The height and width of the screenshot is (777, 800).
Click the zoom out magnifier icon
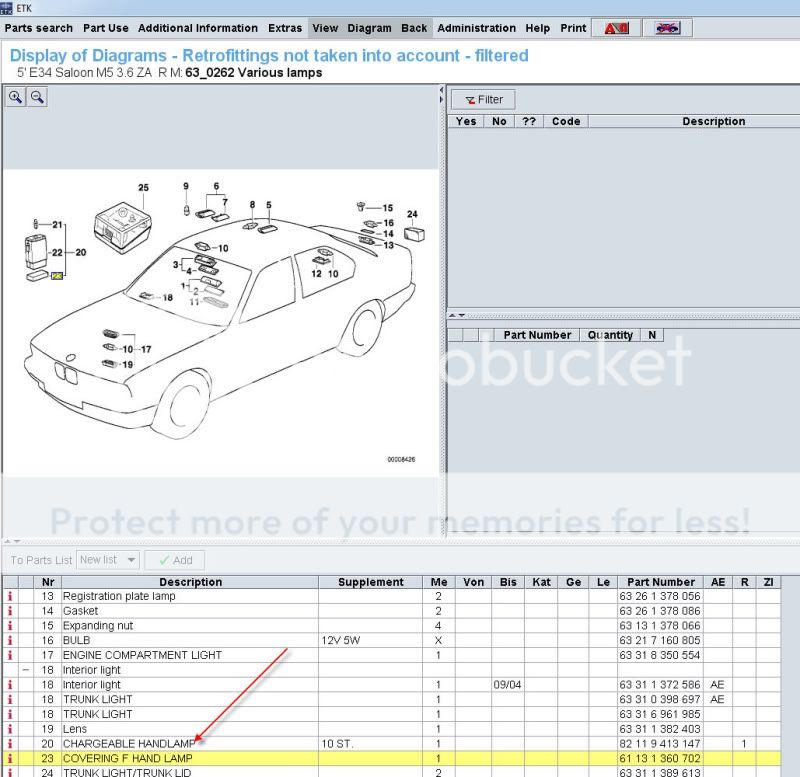(37, 97)
